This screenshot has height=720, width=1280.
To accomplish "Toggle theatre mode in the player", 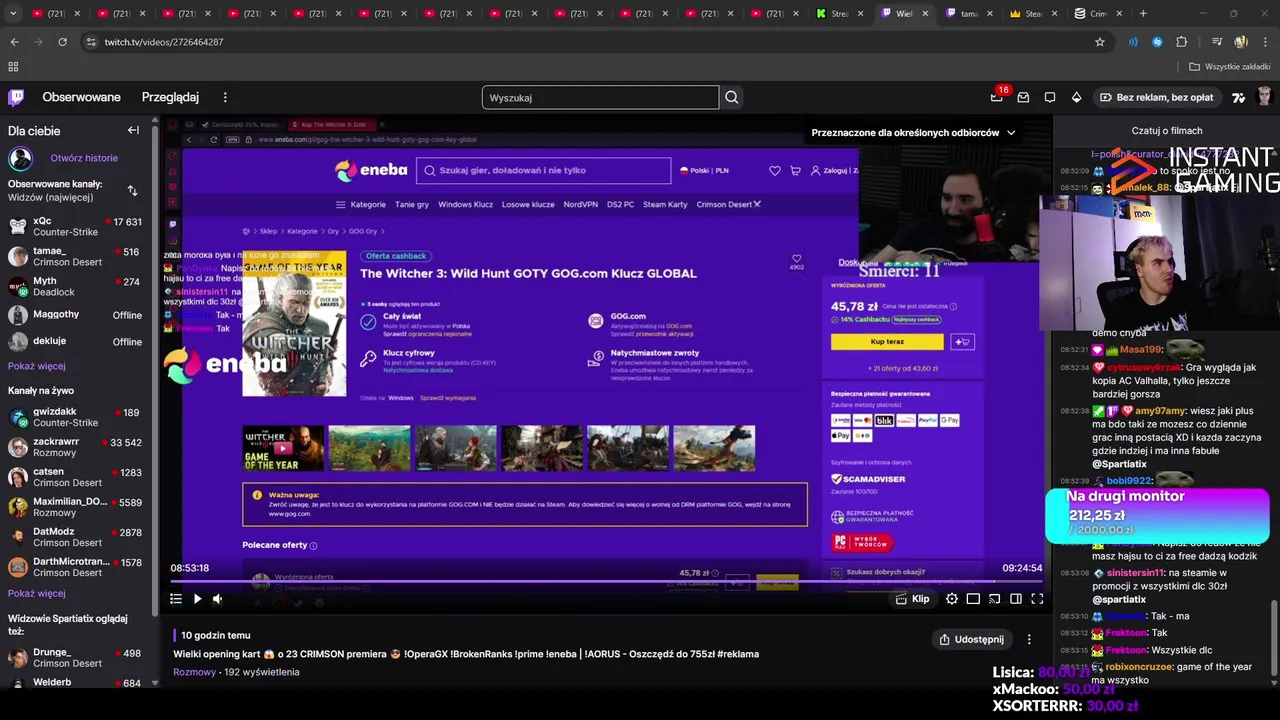I will point(973,599).
